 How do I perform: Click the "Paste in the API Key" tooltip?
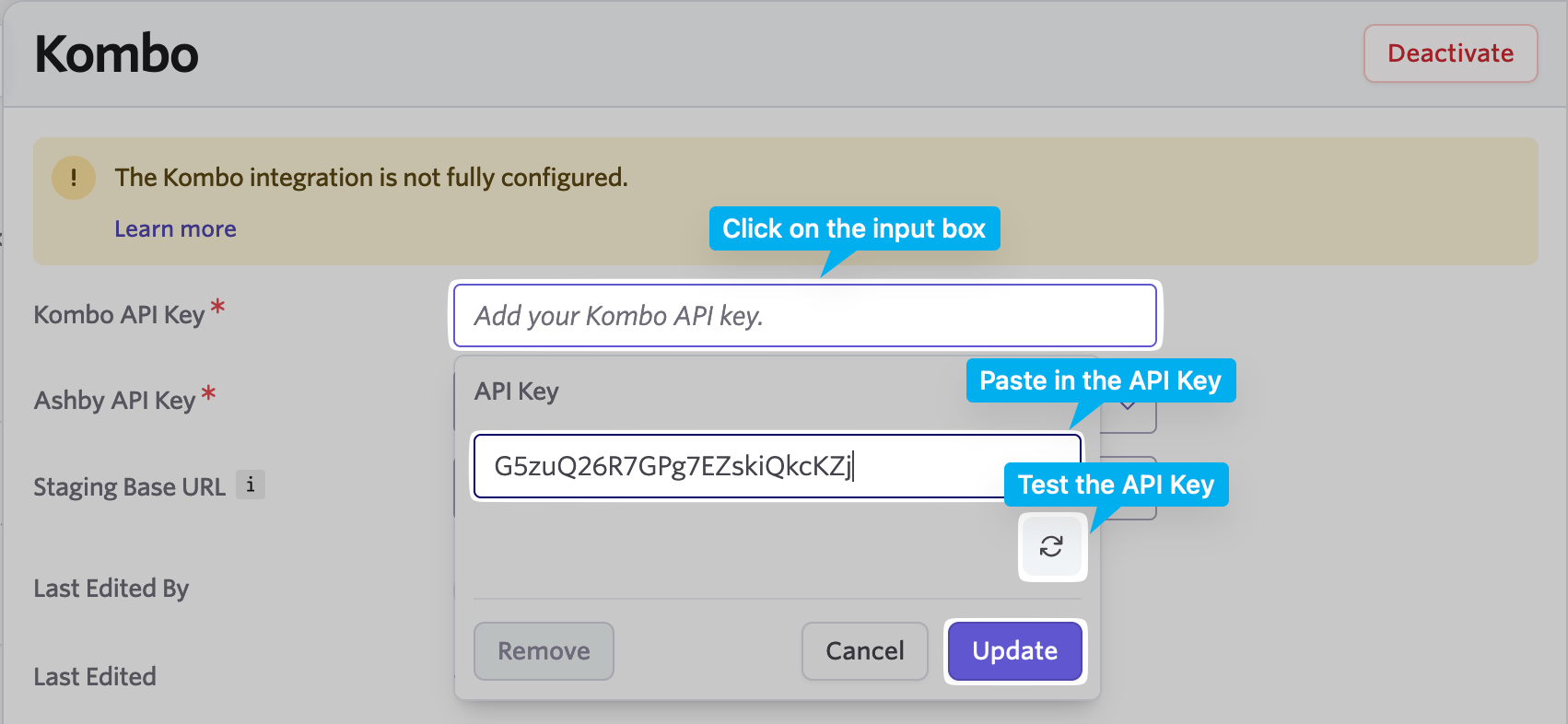click(1100, 380)
